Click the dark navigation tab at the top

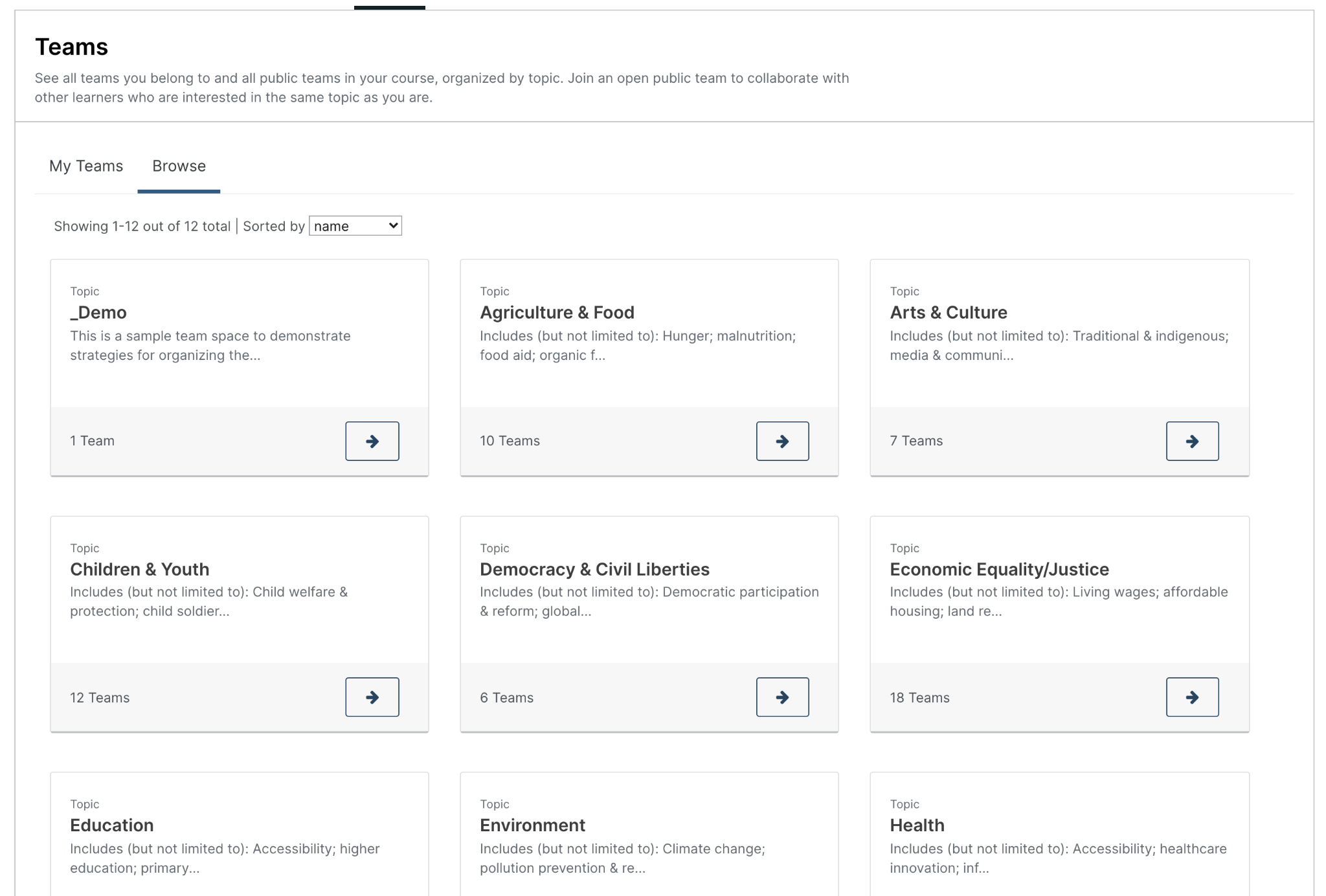click(388, 5)
